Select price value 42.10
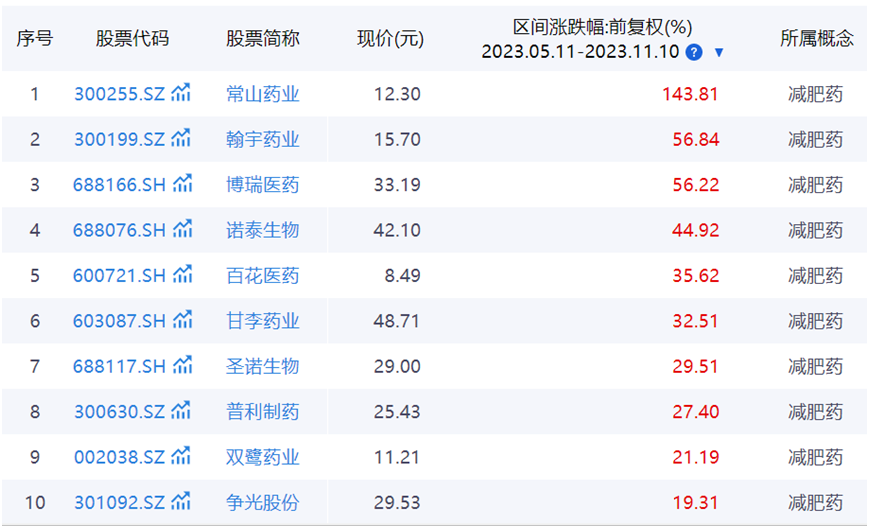This screenshot has height=528, width=869. [x=397, y=230]
